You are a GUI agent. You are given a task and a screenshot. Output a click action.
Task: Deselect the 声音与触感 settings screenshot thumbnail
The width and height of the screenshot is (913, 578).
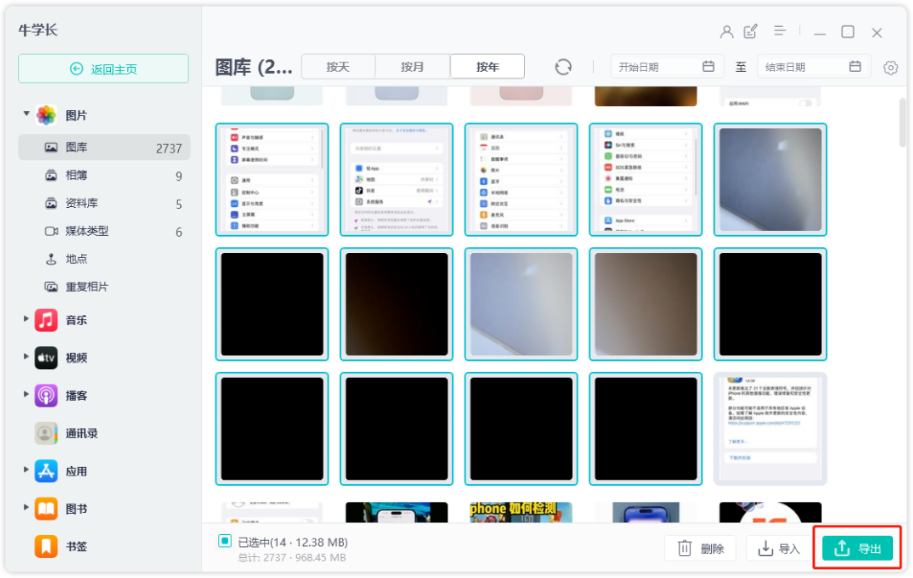click(x=272, y=179)
